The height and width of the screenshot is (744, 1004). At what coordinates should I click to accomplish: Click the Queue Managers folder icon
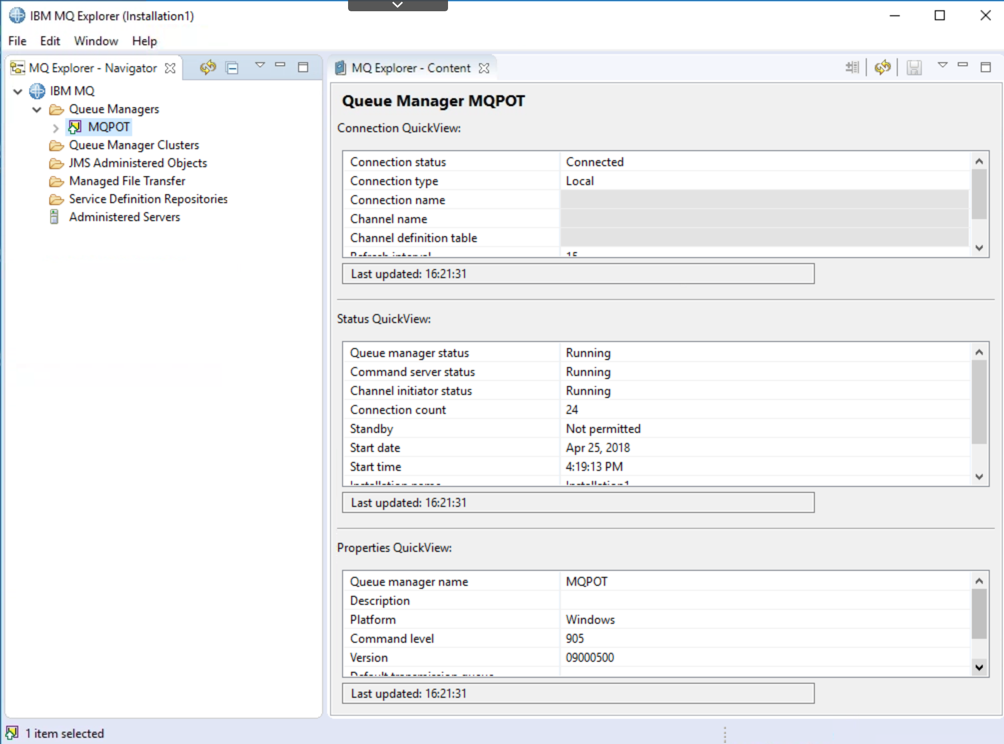[x=56, y=109]
